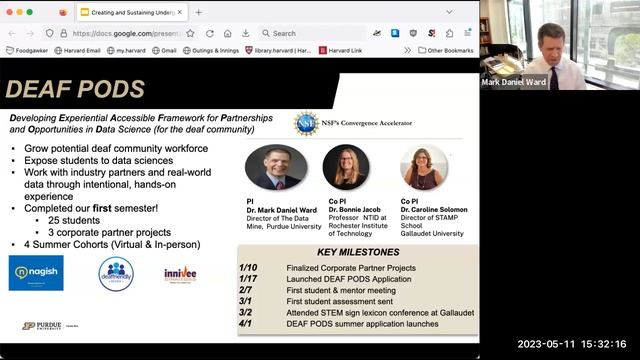Open the Harvard Link bookmark
640x360 pixels.
[340, 51]
